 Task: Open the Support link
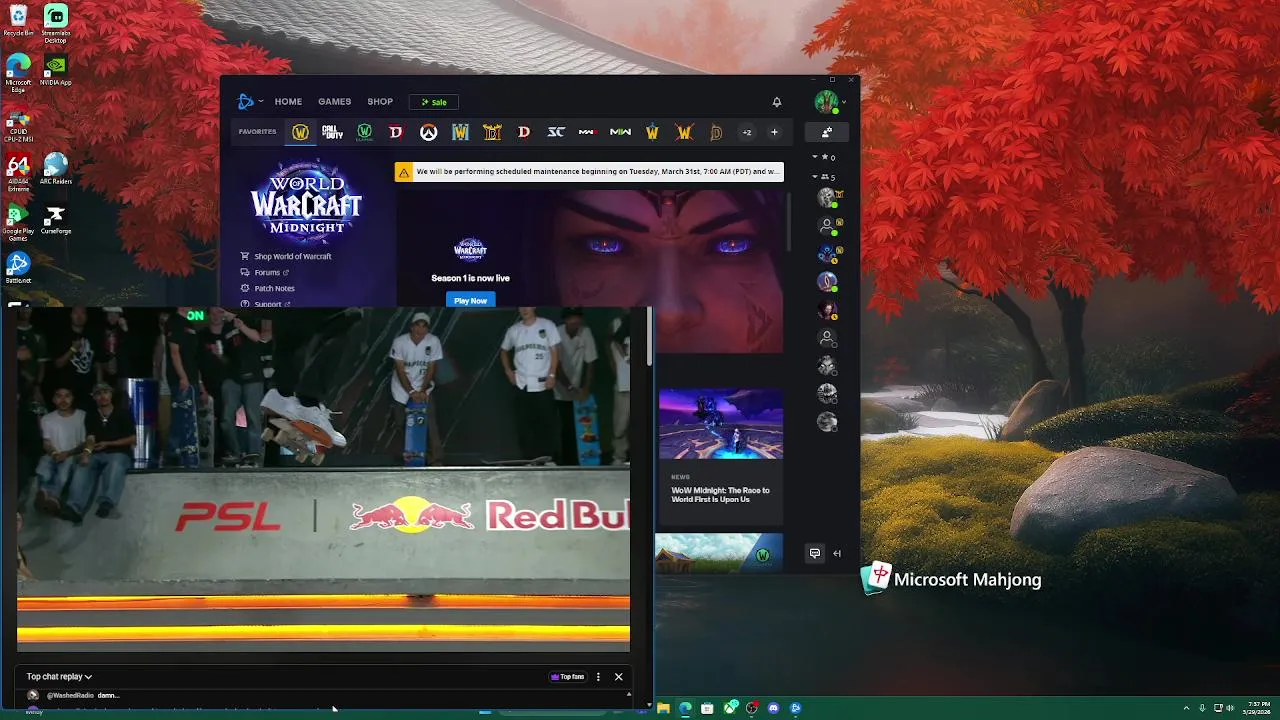coord(265,303)
